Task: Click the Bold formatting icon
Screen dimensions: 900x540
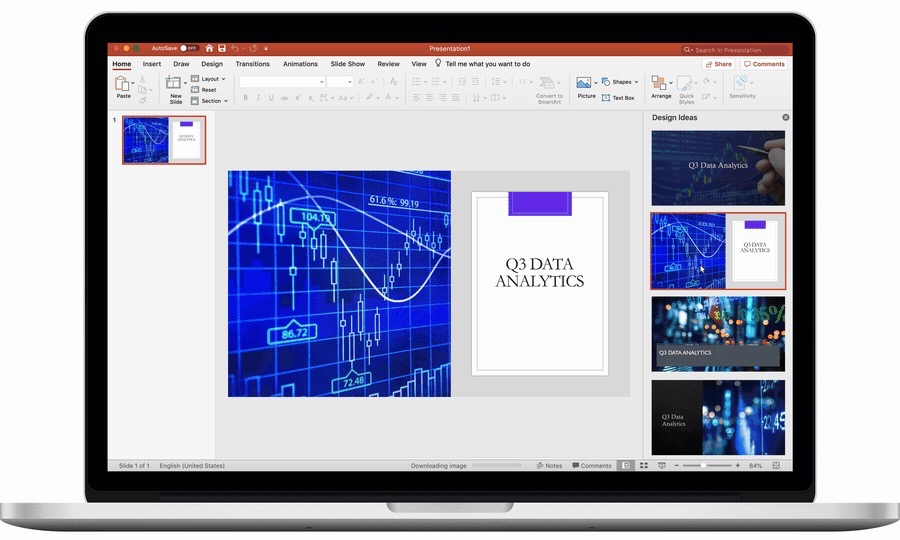Action: [x=245, y=98]
